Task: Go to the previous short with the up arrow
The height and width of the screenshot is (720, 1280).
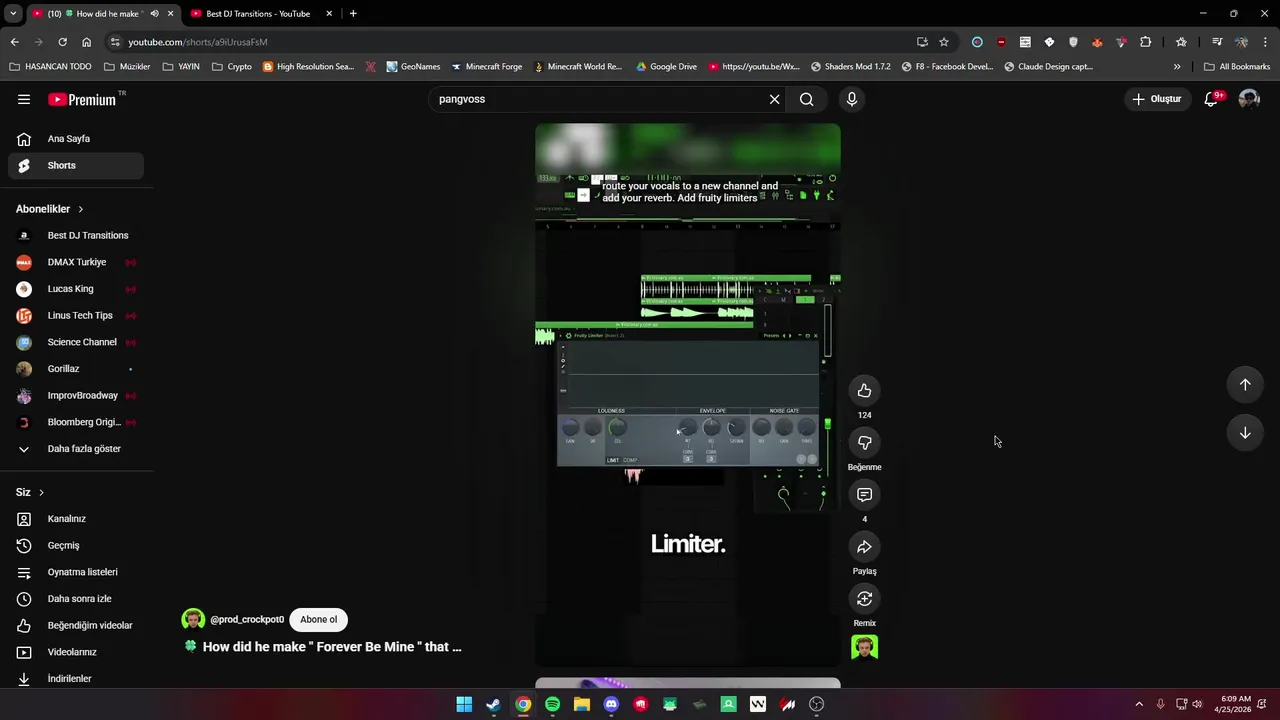Action: coord(1245,385)
